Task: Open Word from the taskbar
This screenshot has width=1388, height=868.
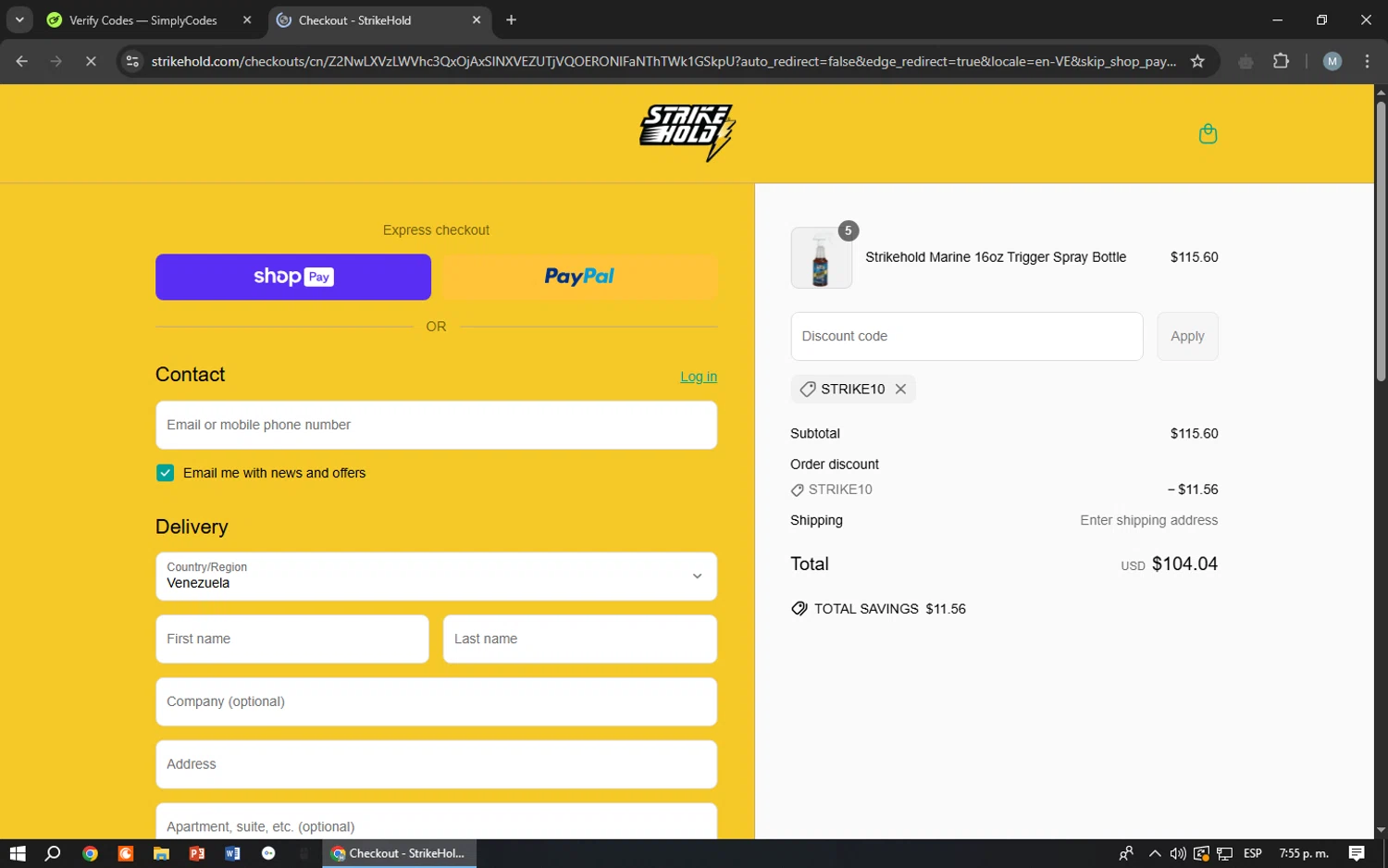Action: coord(232,853)
